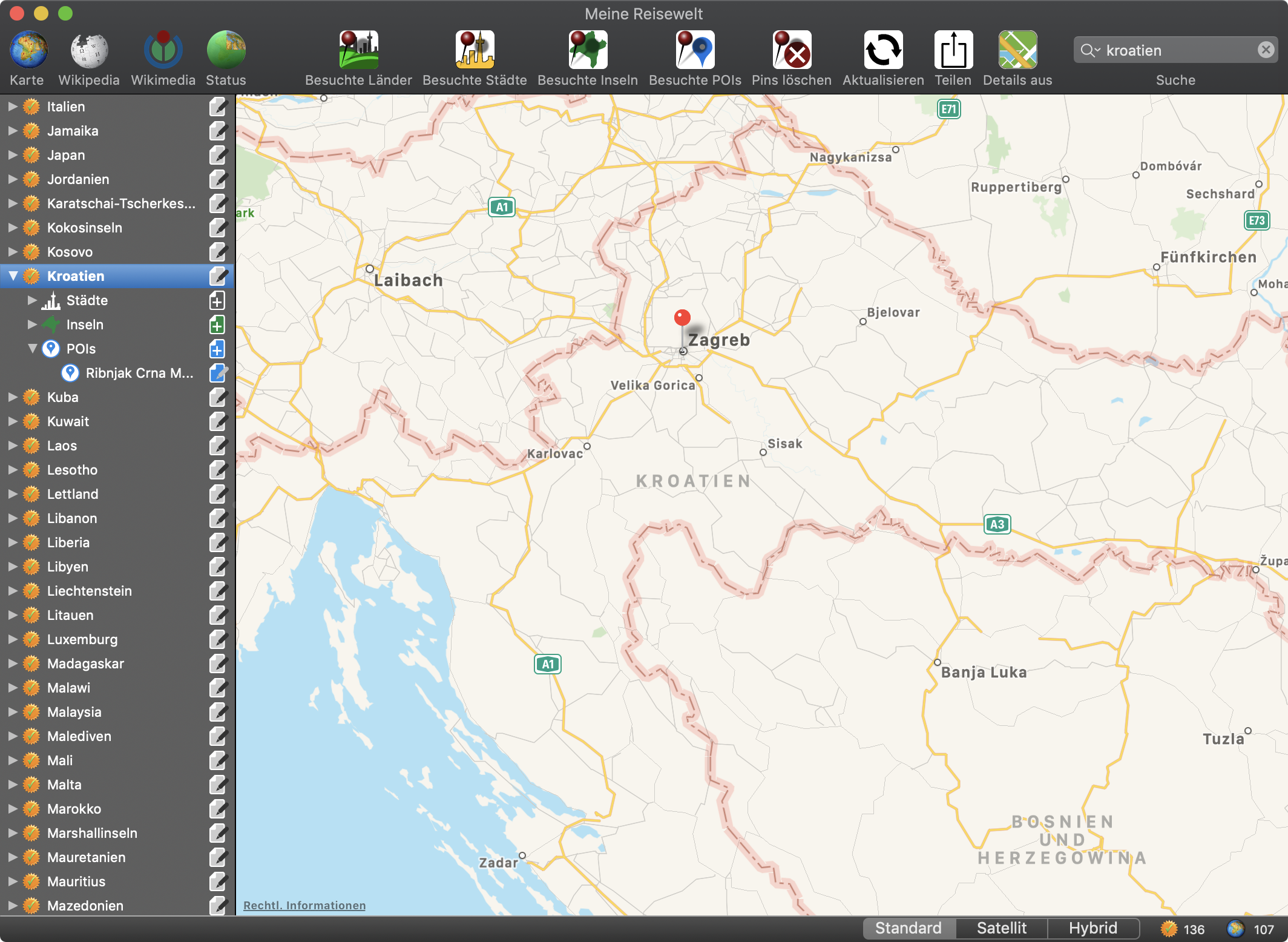Clear the search field text
The image size is (1288, 942).
point(1266,50)
